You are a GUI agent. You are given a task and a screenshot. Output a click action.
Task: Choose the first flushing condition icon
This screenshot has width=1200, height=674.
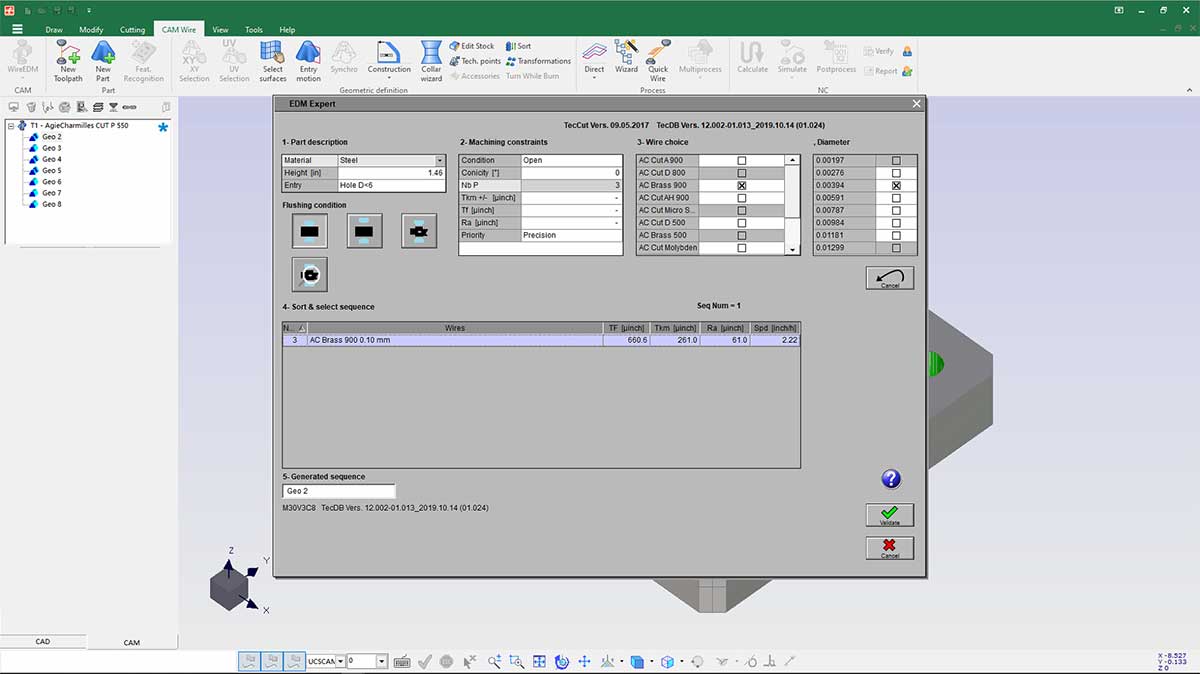point(309,231)
